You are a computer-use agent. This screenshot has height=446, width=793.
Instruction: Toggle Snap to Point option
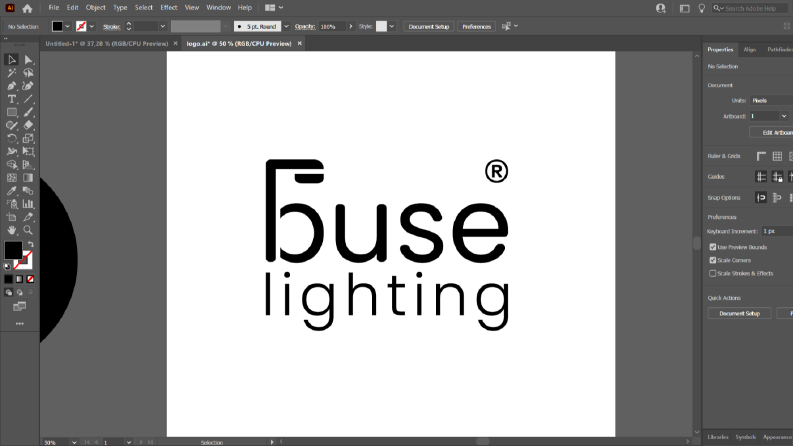(761, 198)
